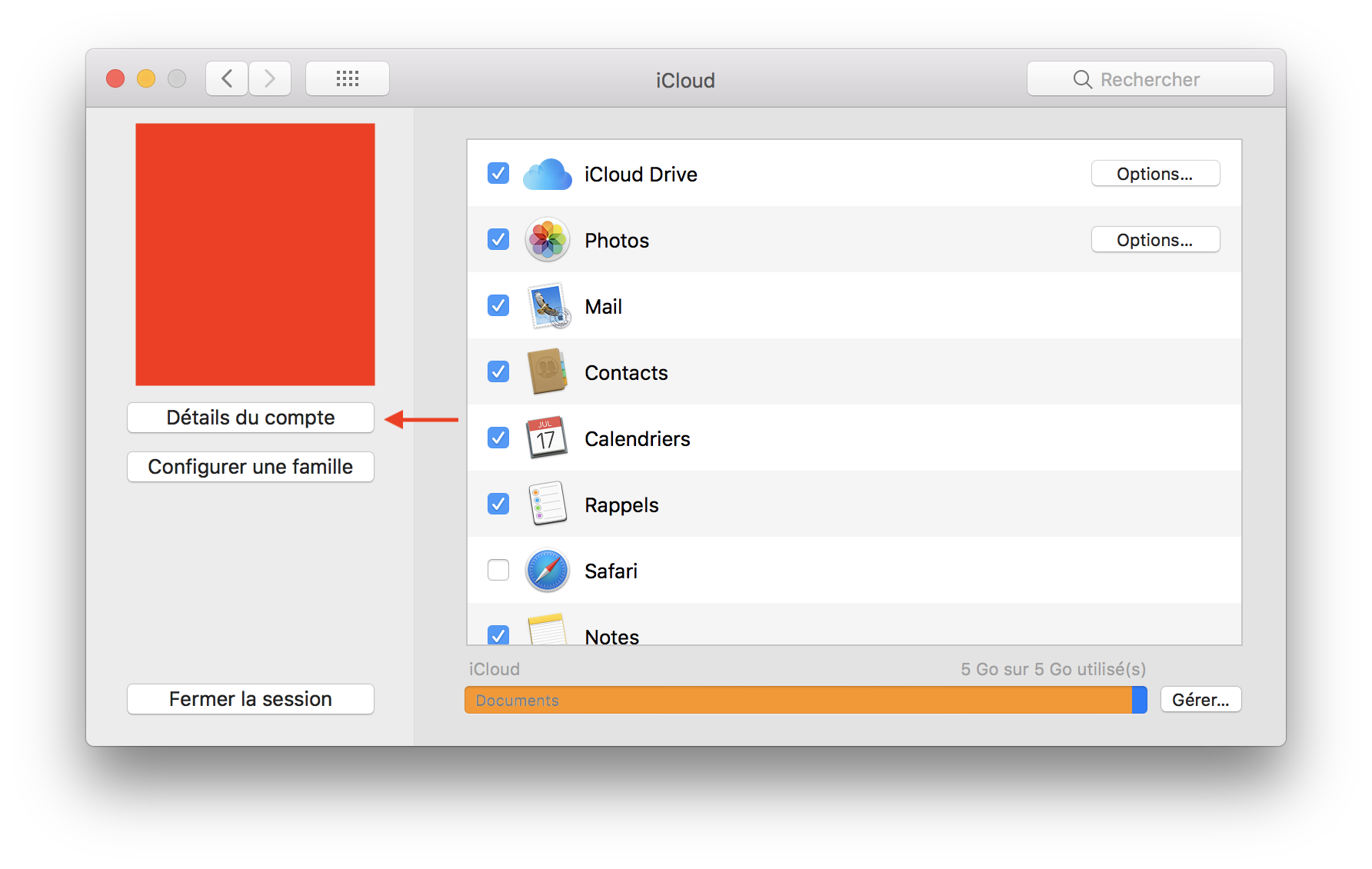1372x869 pixels.
Task: Uncheck the Photos checkbox
Action: (498, 240)
